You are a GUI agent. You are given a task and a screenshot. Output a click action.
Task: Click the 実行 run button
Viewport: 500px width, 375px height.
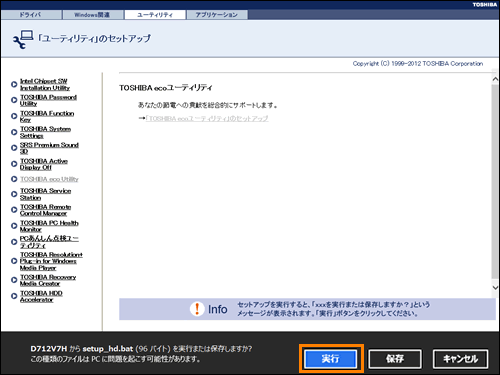click(x=330, y=359)
